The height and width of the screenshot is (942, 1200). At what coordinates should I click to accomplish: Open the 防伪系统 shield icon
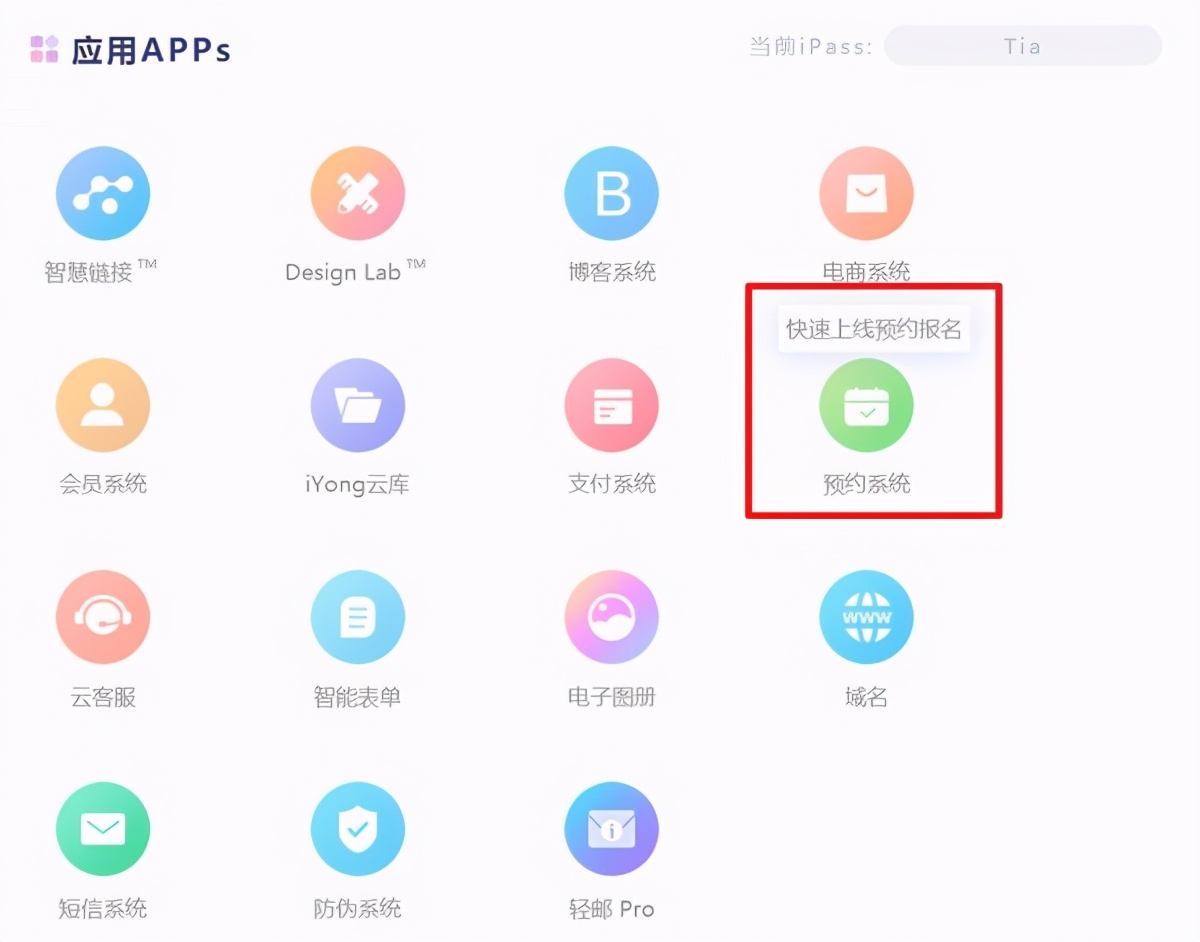pyautogui.click(x=358, y=829)
